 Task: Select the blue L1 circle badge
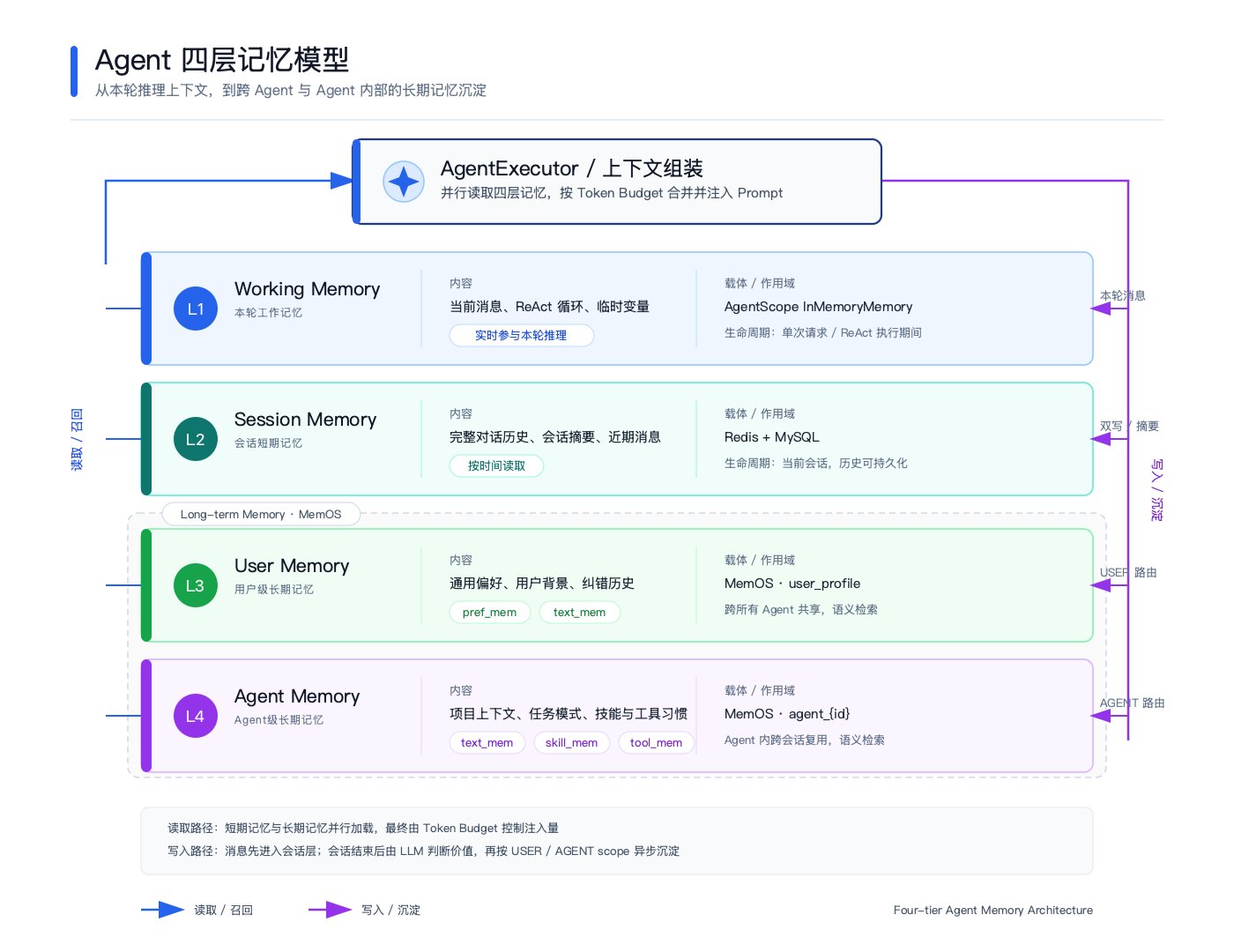point(196,309)
